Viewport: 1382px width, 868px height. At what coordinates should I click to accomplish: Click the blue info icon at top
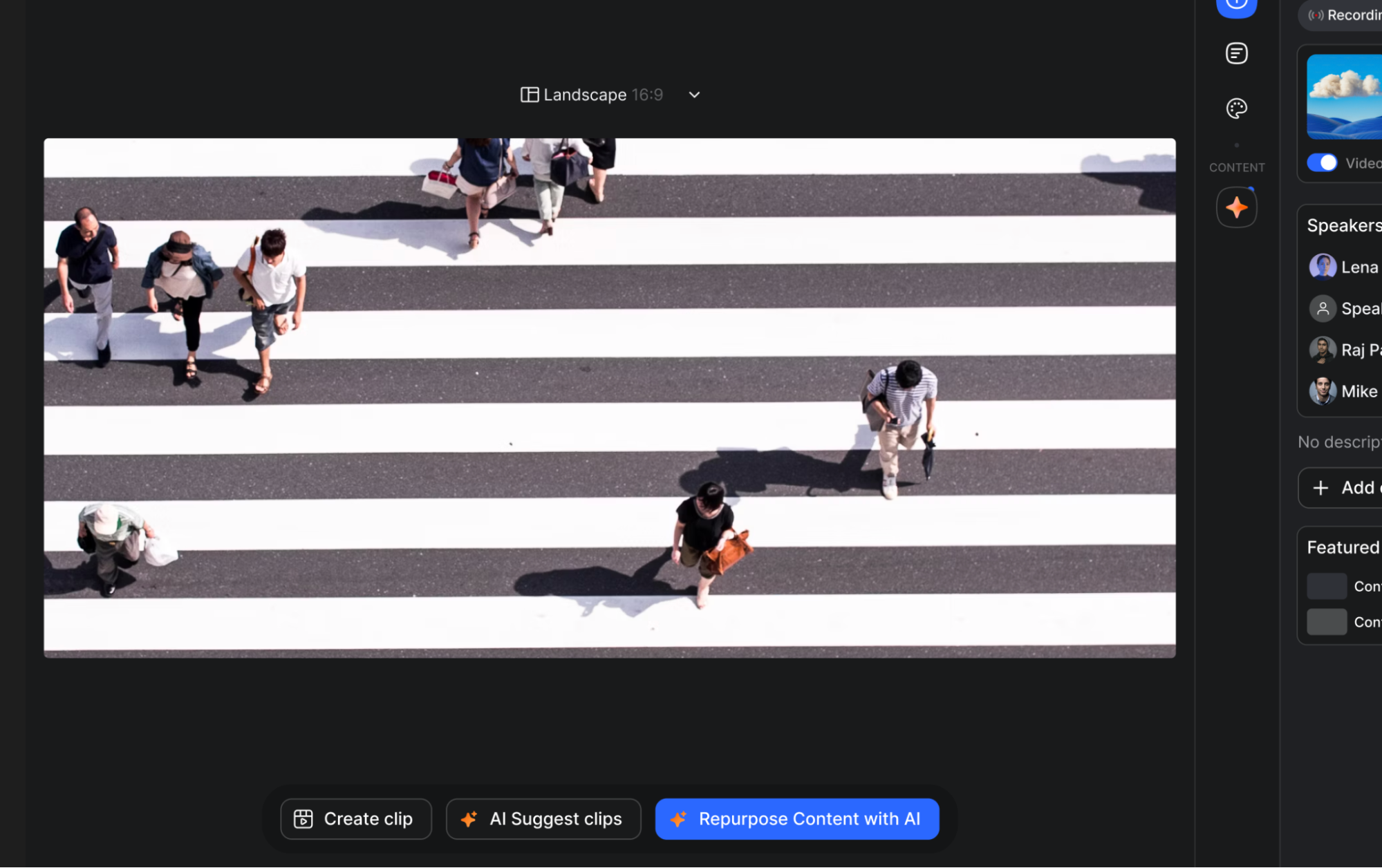coord(1236,6)
